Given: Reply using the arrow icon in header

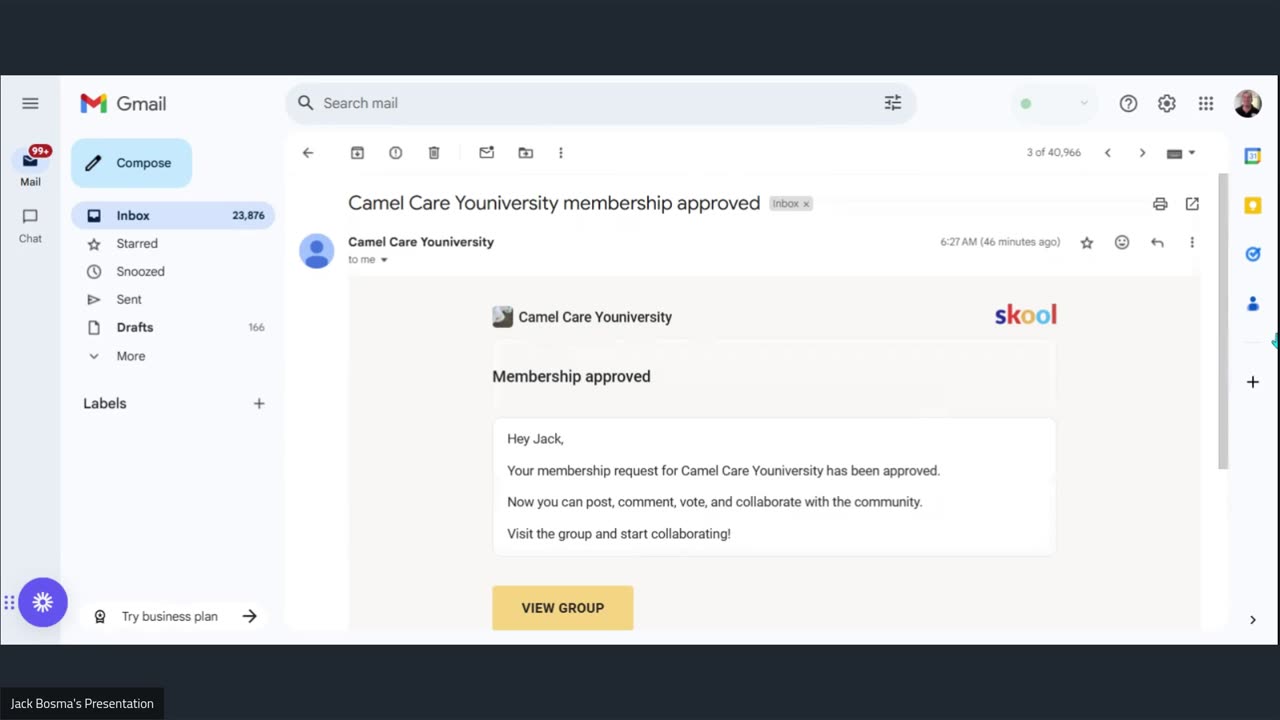Looking at the screenshot, I should (1157, 242).
